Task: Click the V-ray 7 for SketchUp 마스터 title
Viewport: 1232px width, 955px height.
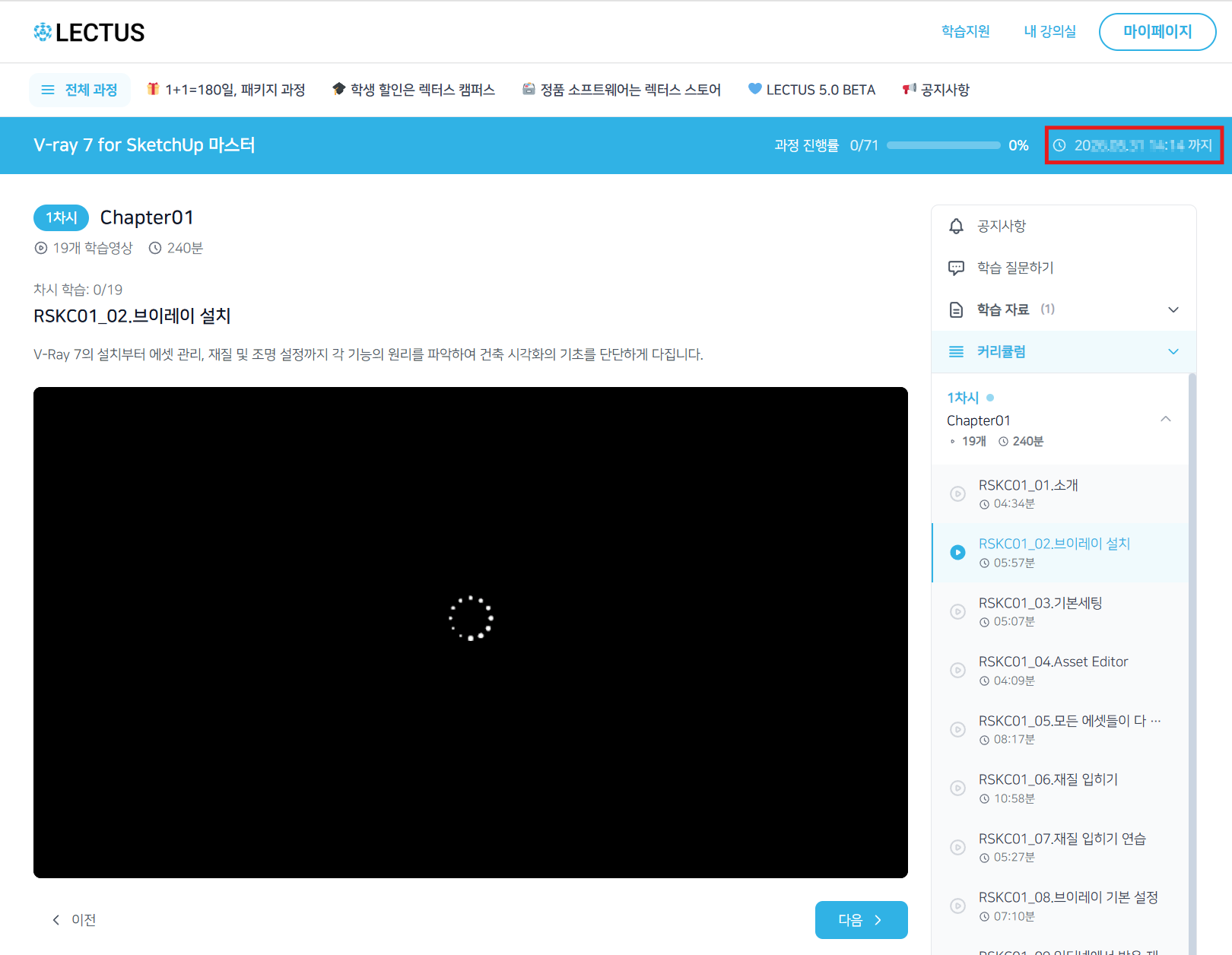Action: (x=144, y=145)
